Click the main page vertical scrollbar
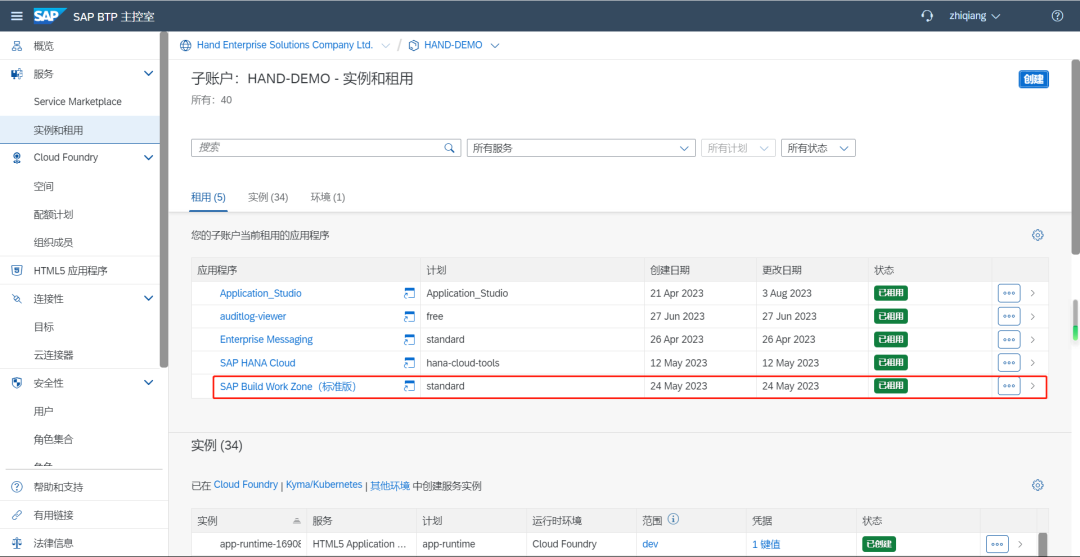This screenshot has width=1080, height=557. [1076, 158]
